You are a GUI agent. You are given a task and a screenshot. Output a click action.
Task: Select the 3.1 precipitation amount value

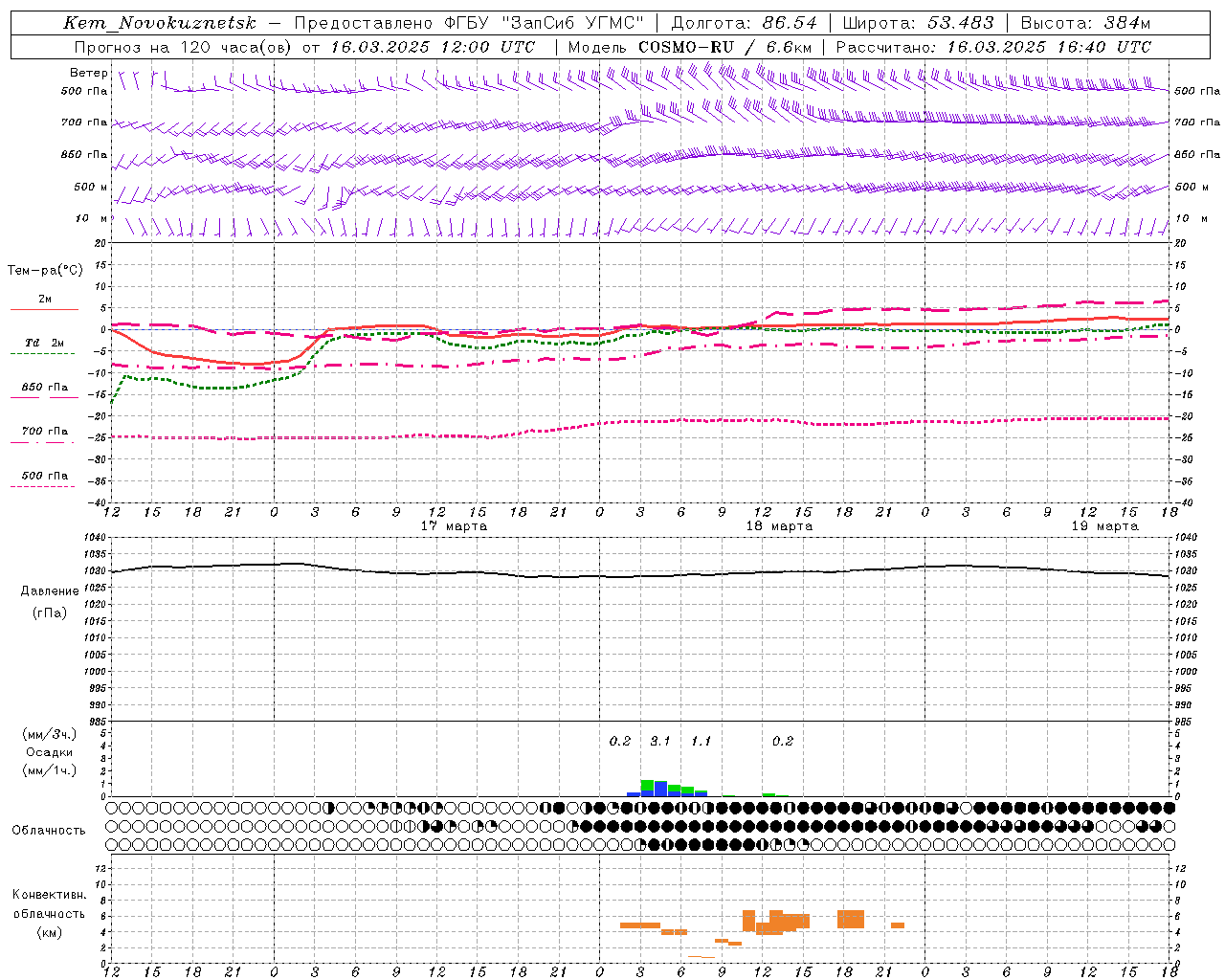tap(660, 741)
